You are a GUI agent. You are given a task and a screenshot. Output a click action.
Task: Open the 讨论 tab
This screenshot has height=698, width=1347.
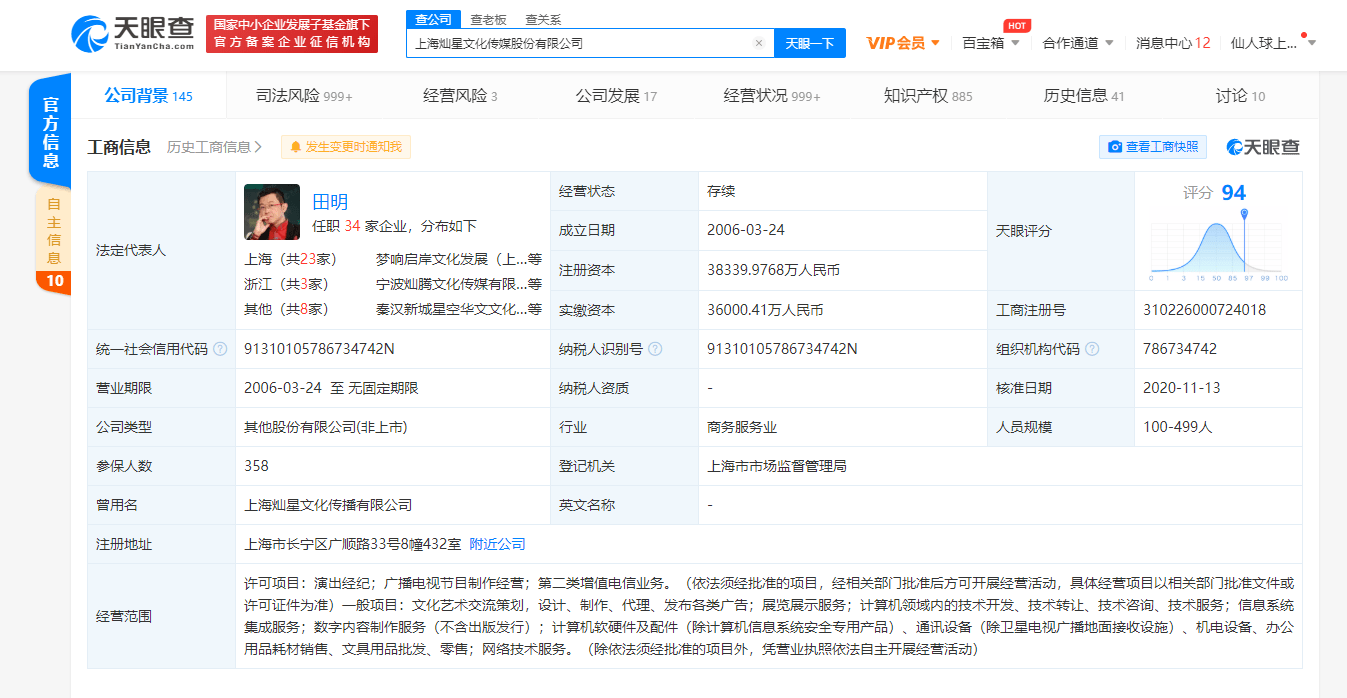point(1240,96)
